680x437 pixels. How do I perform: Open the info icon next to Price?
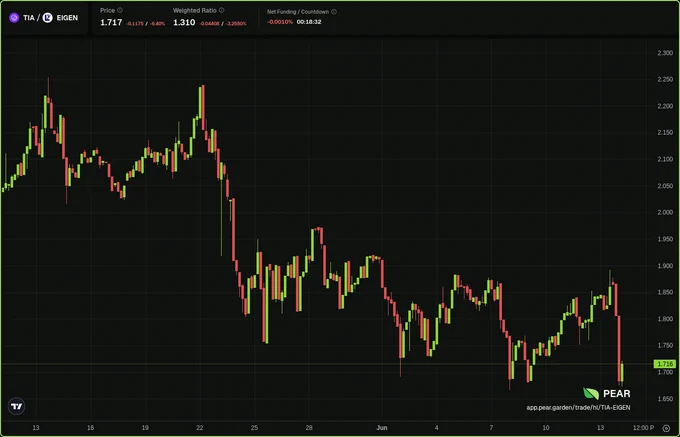tap(120, 10)
